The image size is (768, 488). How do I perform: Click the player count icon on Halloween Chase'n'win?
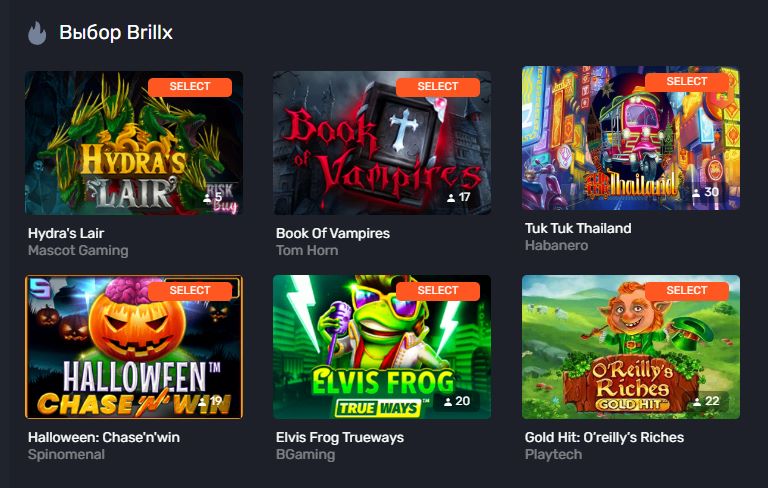point(204,402)
